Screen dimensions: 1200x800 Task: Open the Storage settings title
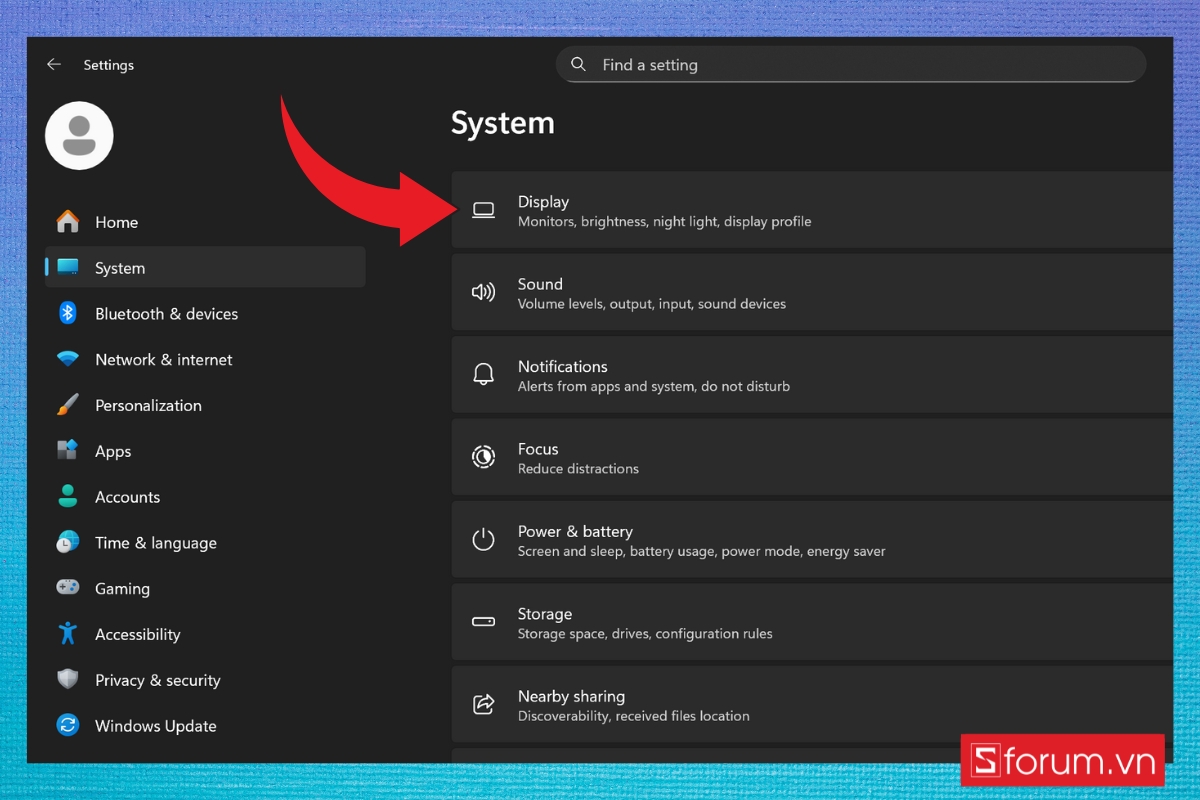pos(545,614)
